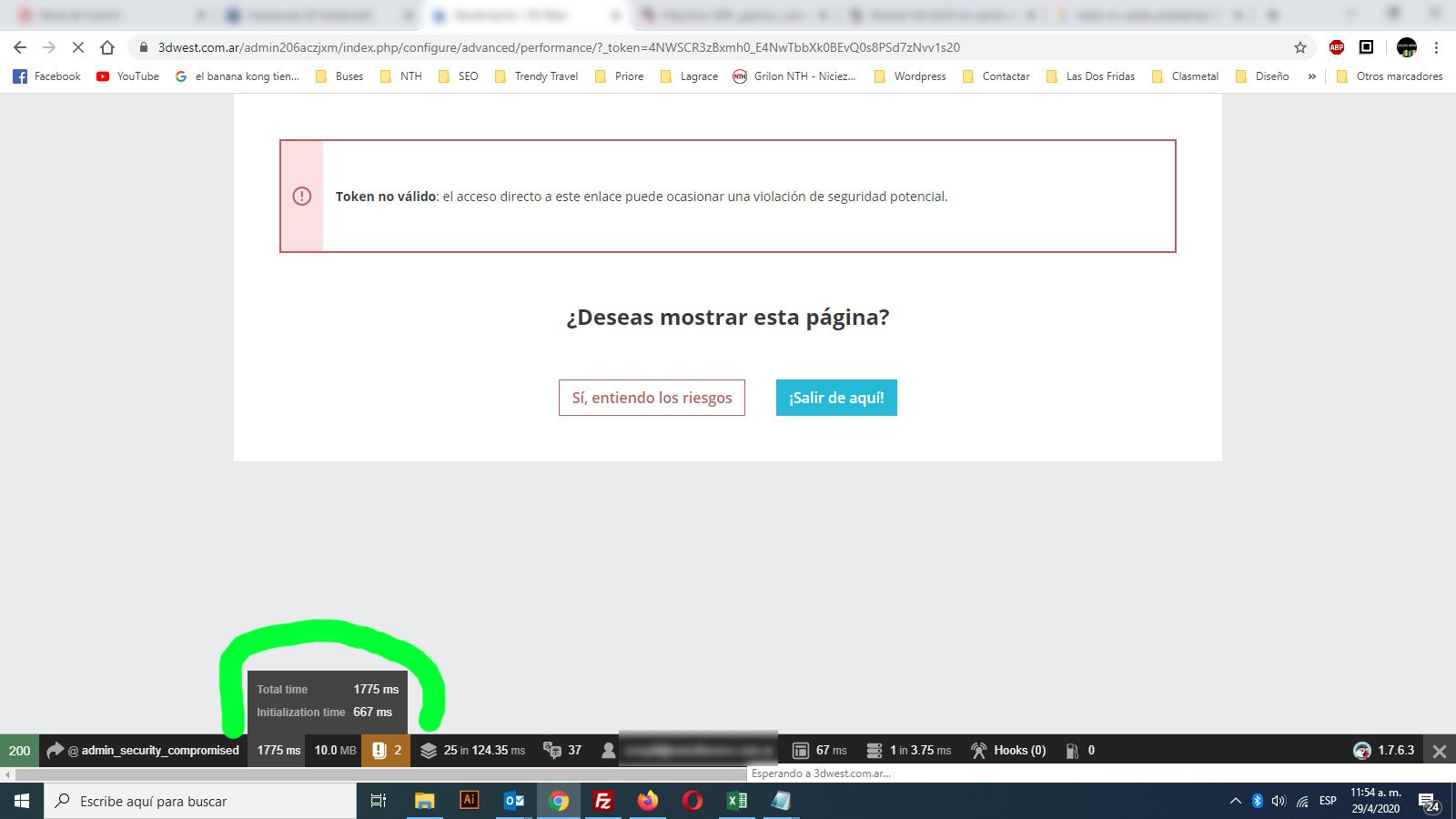The image size is (1456, 819).
Task: Open the Twig render panel (67 ms)
Action: click(819, 750)
